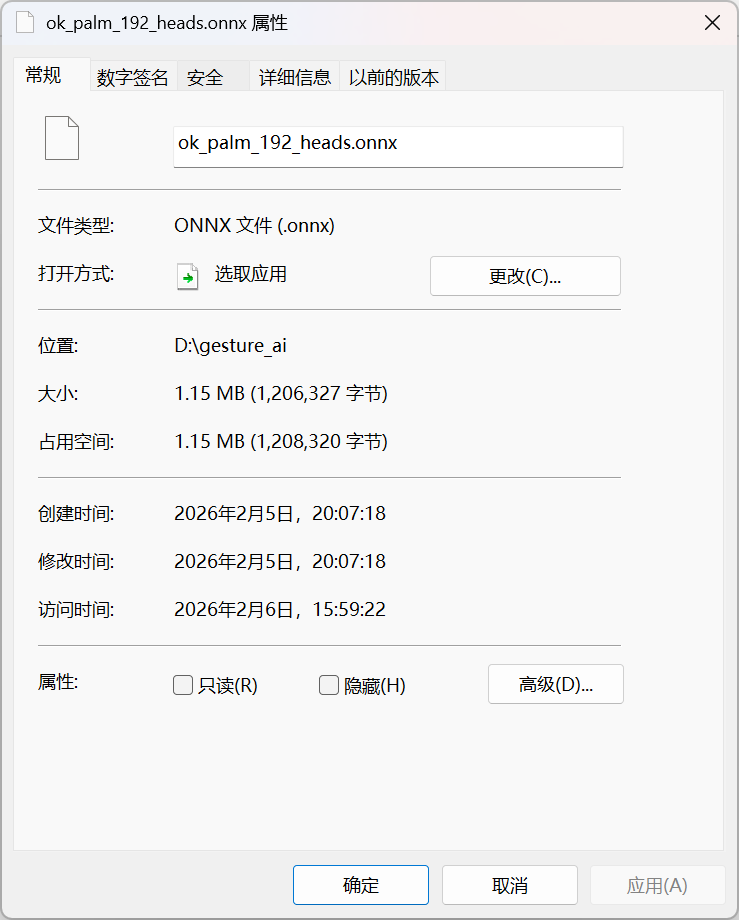
Task: Click the size value 1,206,327 字节
Action: pyautogui.click(x=319, y=393)
